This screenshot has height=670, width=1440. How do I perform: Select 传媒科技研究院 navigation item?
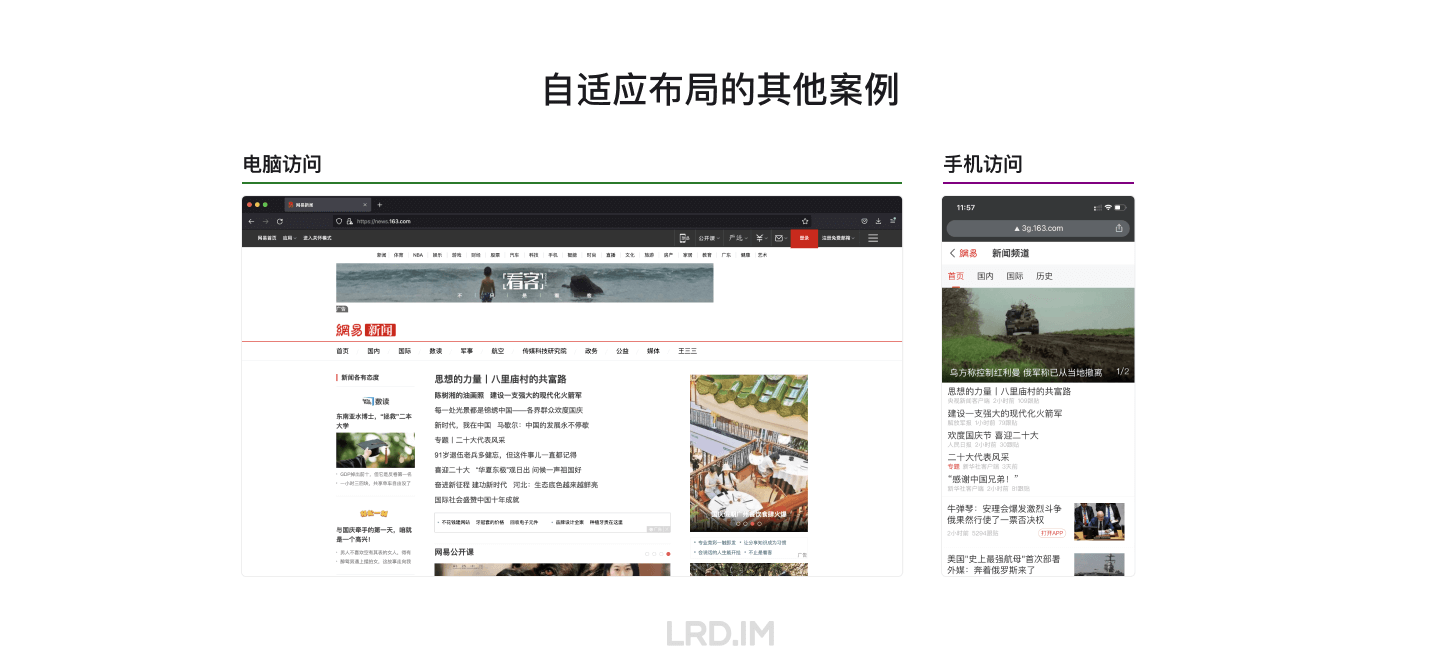[544, 351]
